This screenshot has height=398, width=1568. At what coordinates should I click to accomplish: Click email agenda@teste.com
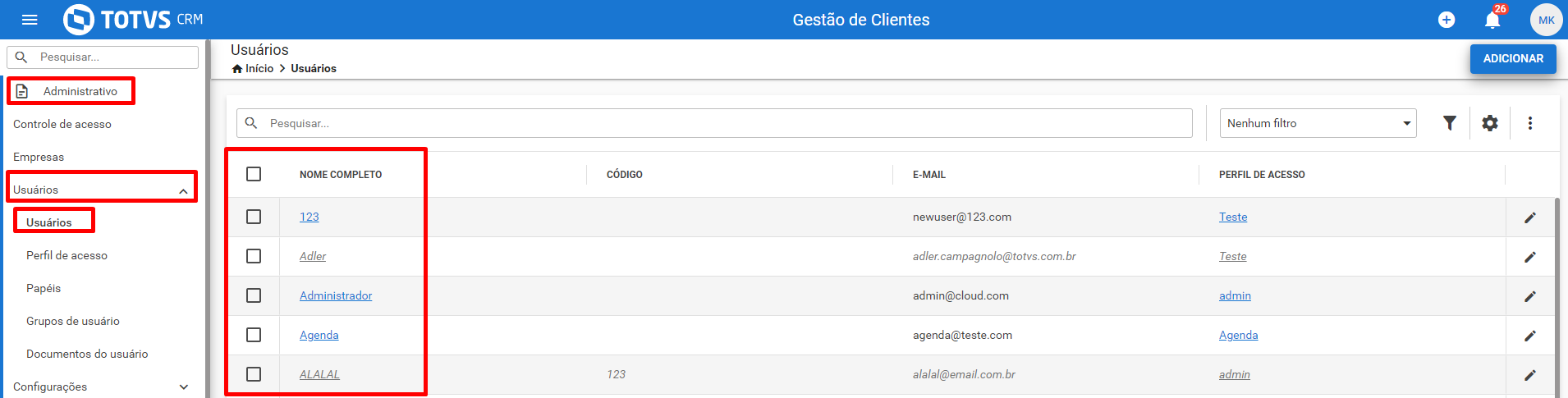[x=962, y=335]
